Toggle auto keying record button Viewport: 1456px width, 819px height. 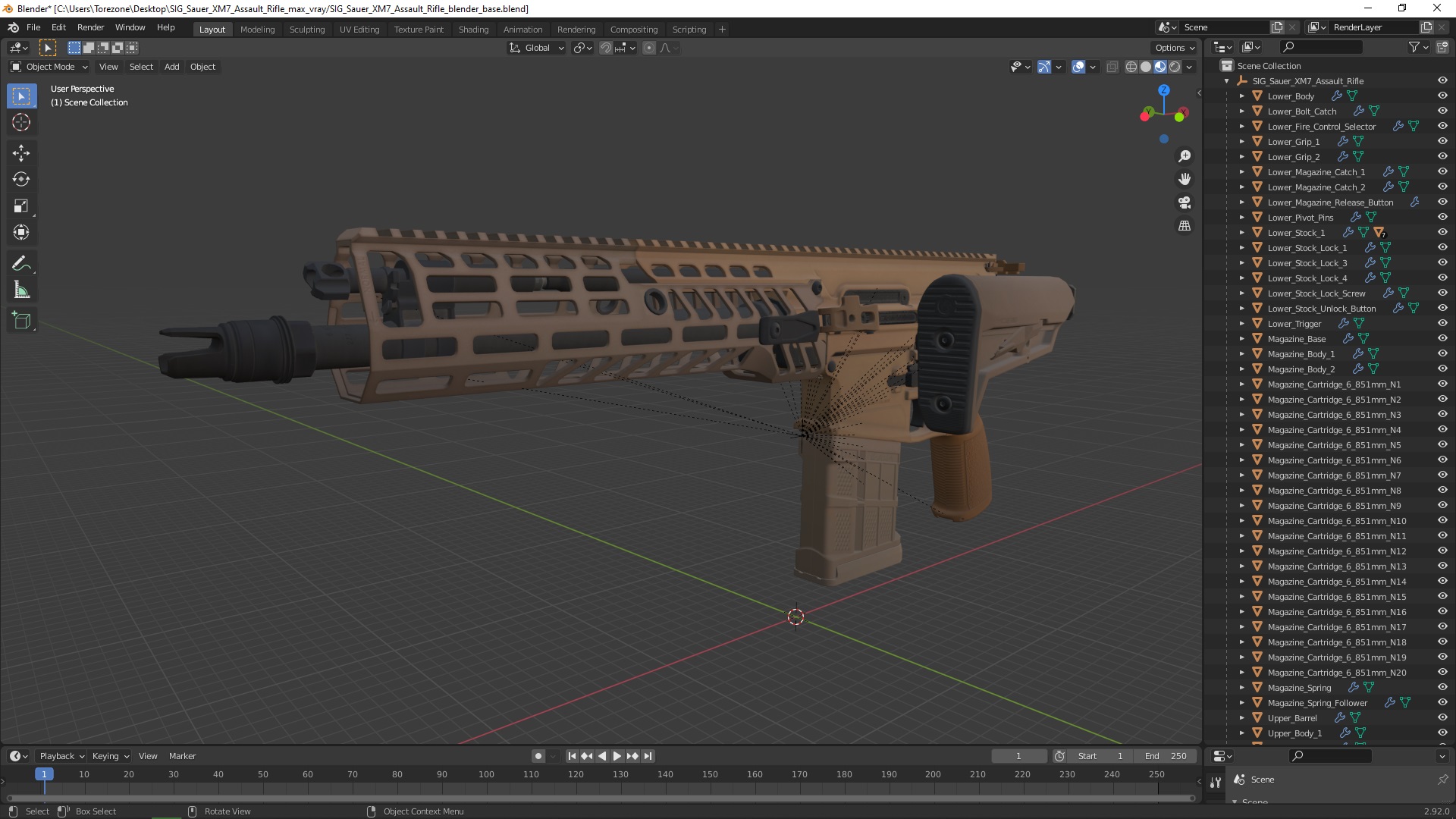tap(538, 756)
